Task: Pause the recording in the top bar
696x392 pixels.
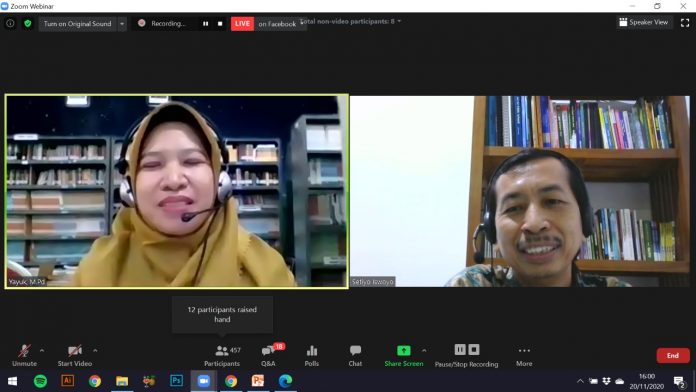Action: [x=206, y=24]
